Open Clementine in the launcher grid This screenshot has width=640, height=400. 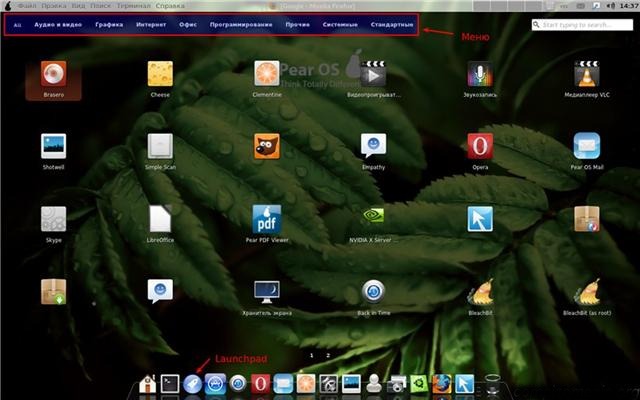(267, 74)
